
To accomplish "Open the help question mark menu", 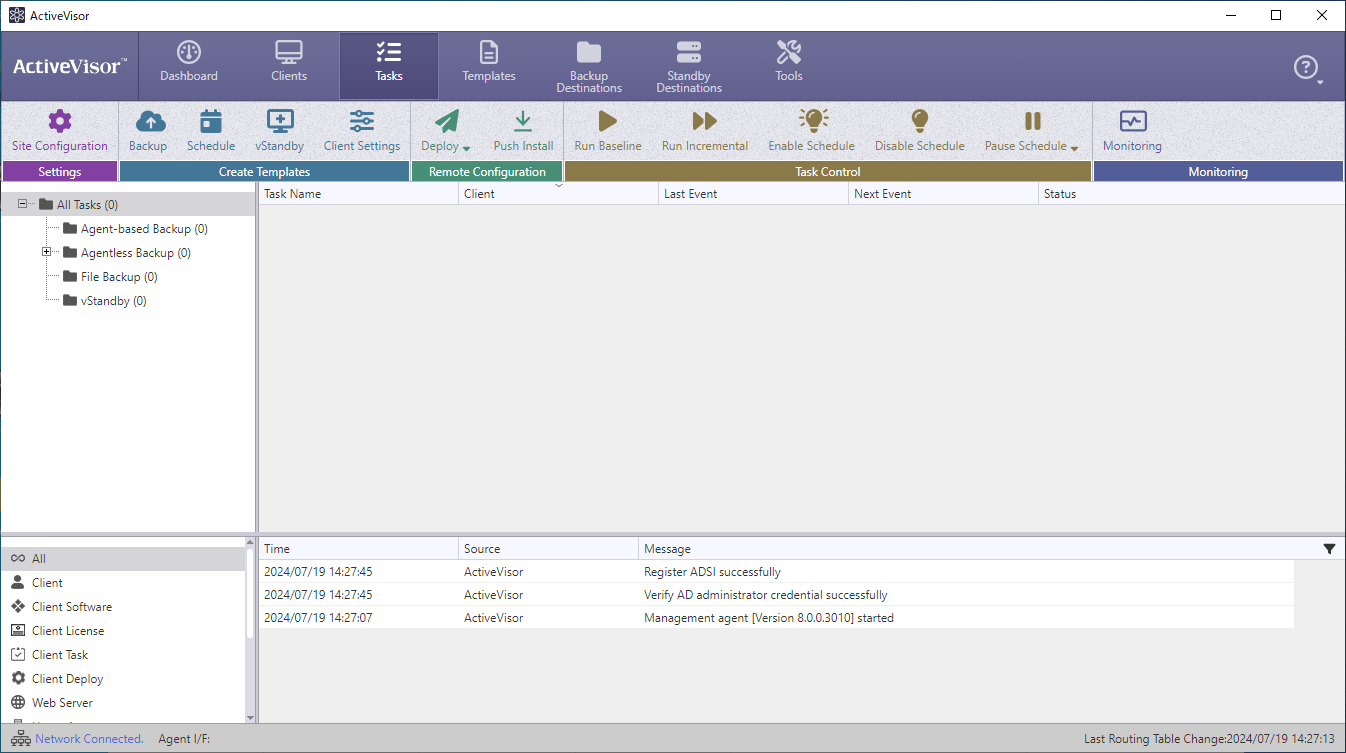I will [x=1308, y=68].
